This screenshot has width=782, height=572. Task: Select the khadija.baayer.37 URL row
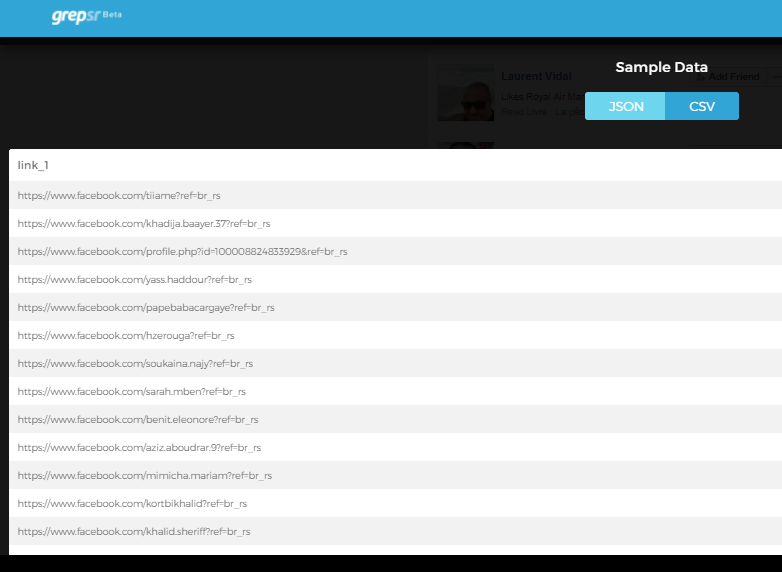click(395, 223)
